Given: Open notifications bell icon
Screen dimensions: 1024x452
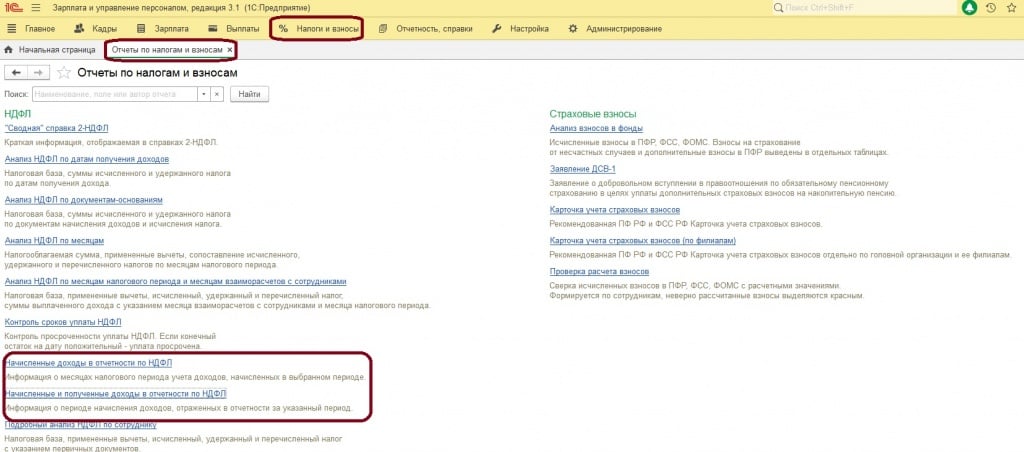Looking at the screenshot, I should tap(970, 8).
